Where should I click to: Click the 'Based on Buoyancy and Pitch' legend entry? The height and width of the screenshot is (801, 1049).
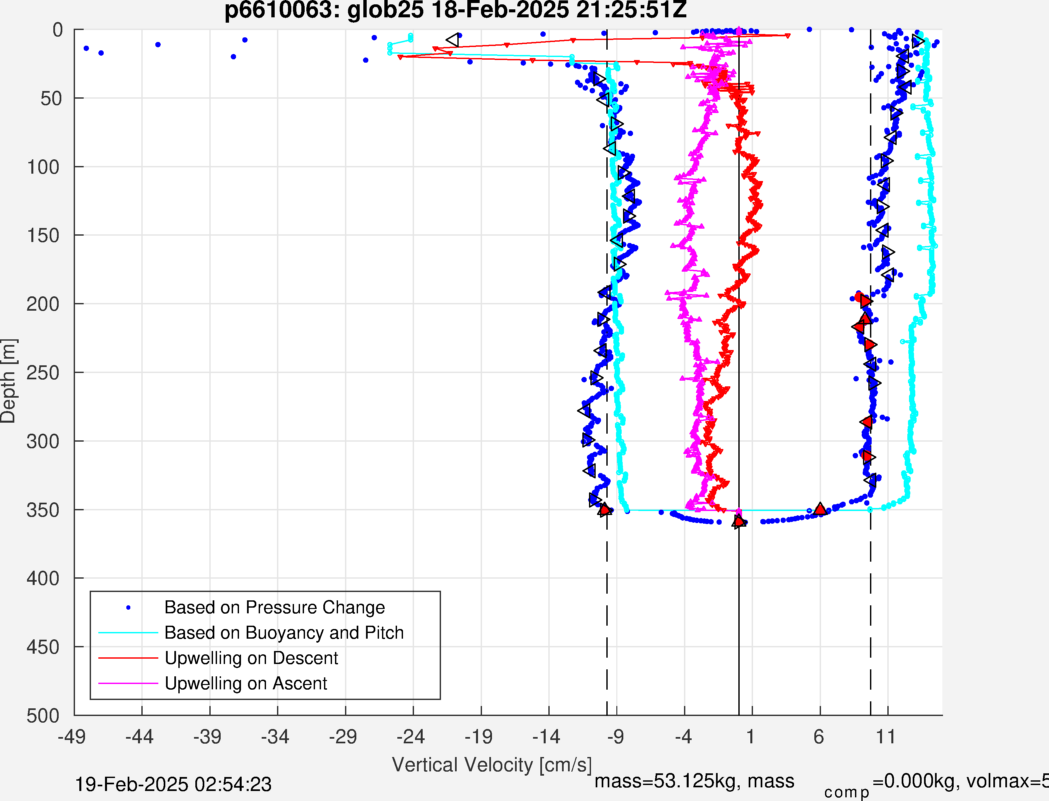(284, 633)
